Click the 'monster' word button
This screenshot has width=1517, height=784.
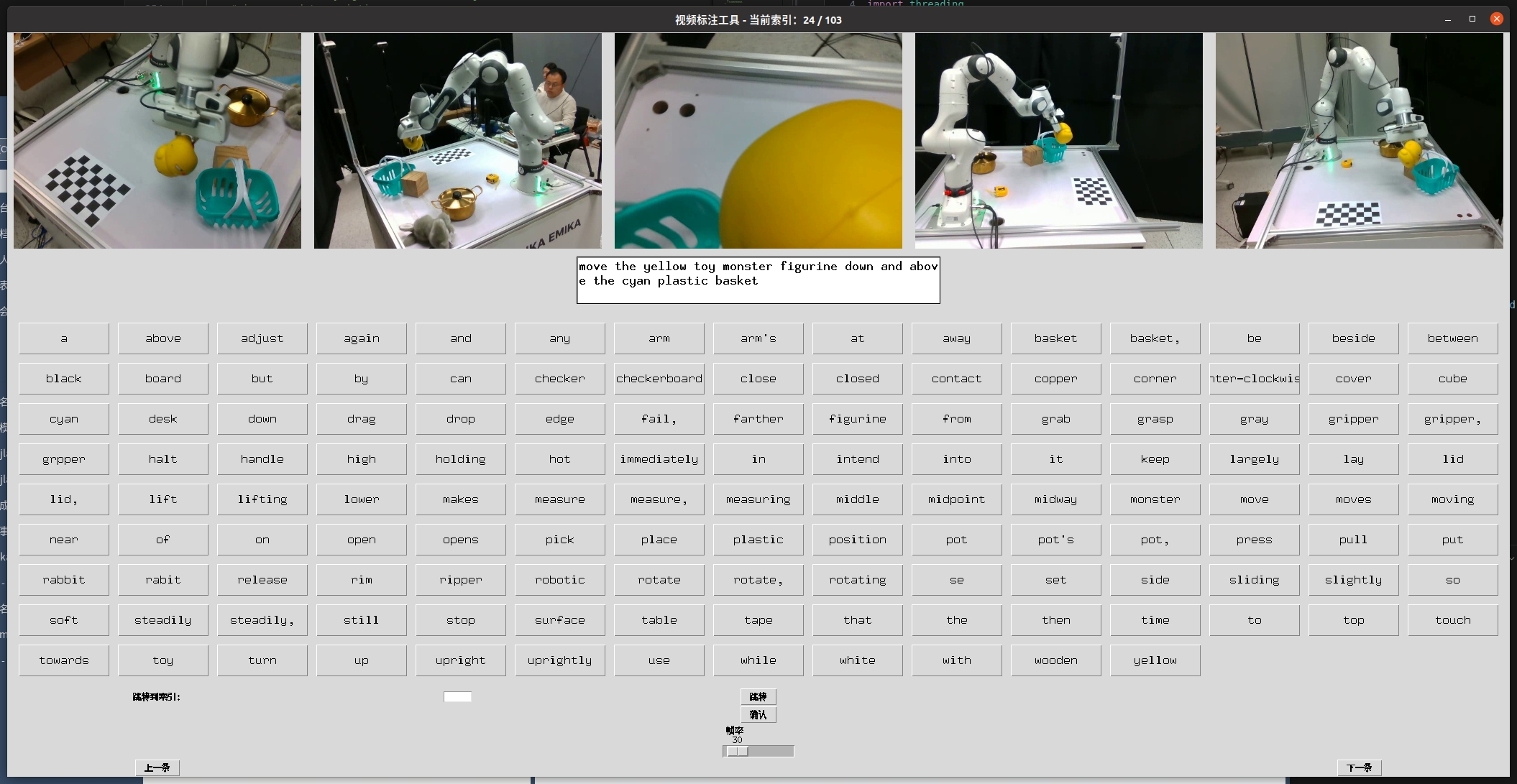[1155, 499]
